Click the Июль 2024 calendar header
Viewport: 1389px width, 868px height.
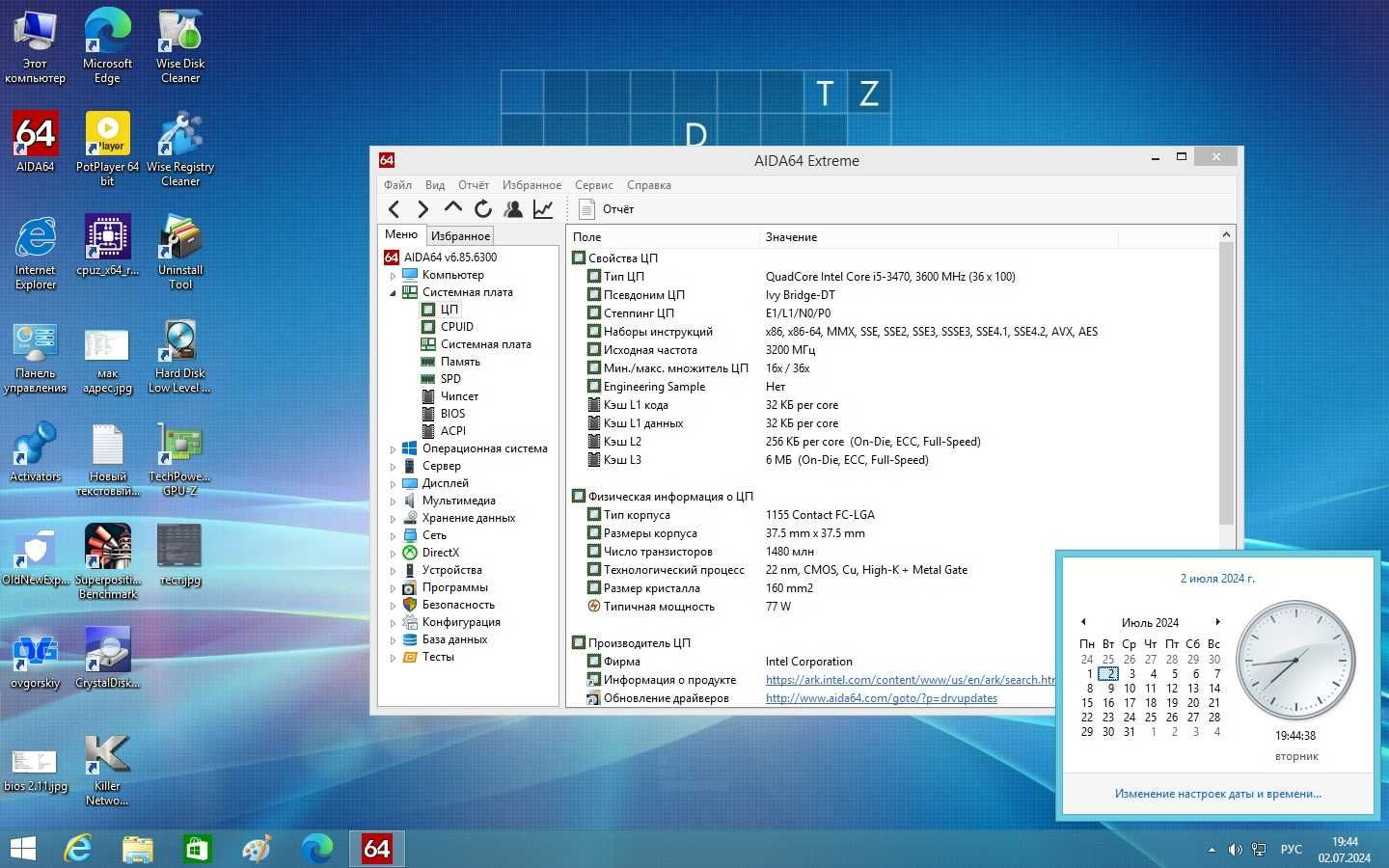(1150, 623)
